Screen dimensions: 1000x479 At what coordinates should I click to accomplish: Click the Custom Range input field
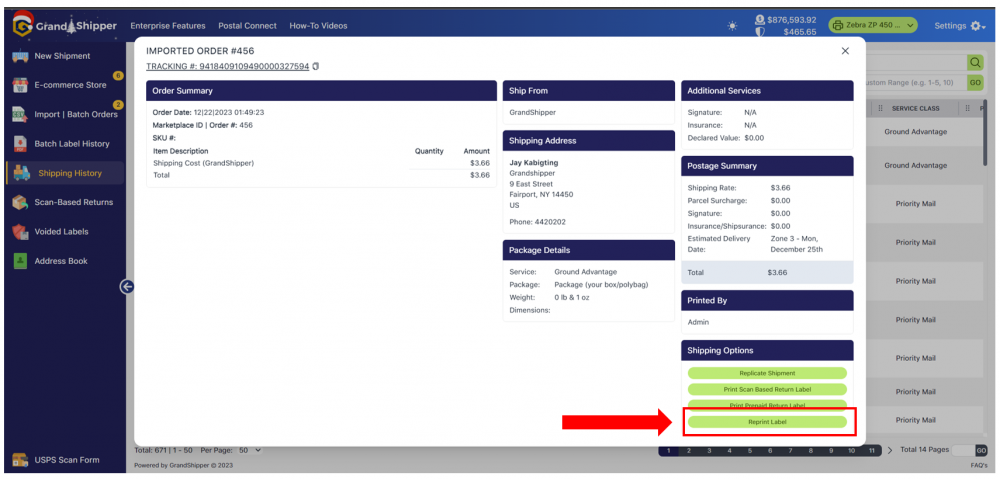point(914,82)
